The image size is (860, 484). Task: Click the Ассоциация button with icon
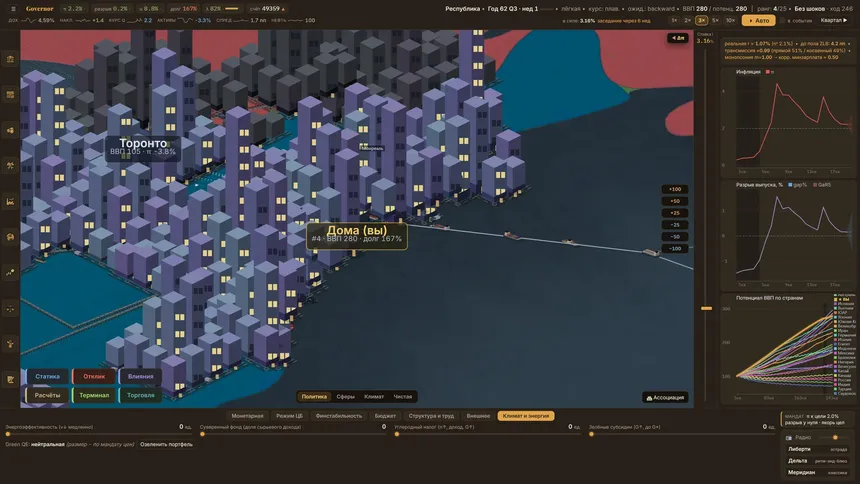pos(665,397)
